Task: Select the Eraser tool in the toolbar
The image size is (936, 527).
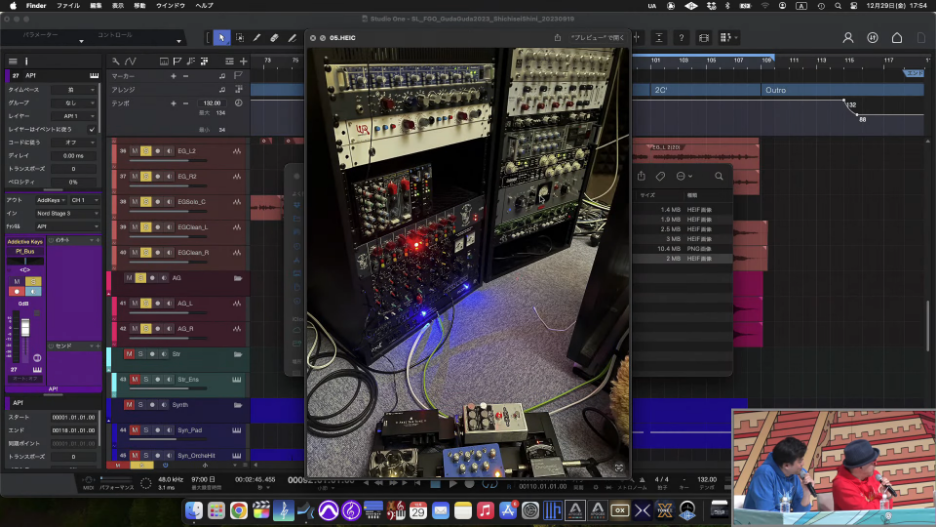Action: pyautogui.click(x=274, y=38)
